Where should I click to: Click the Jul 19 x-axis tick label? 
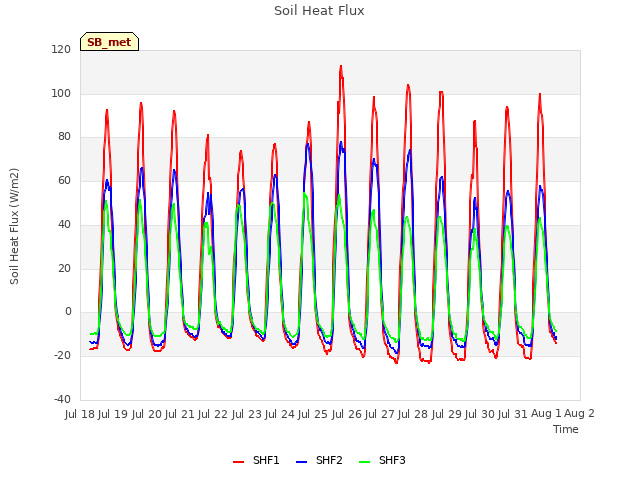[x=113, y=414]
